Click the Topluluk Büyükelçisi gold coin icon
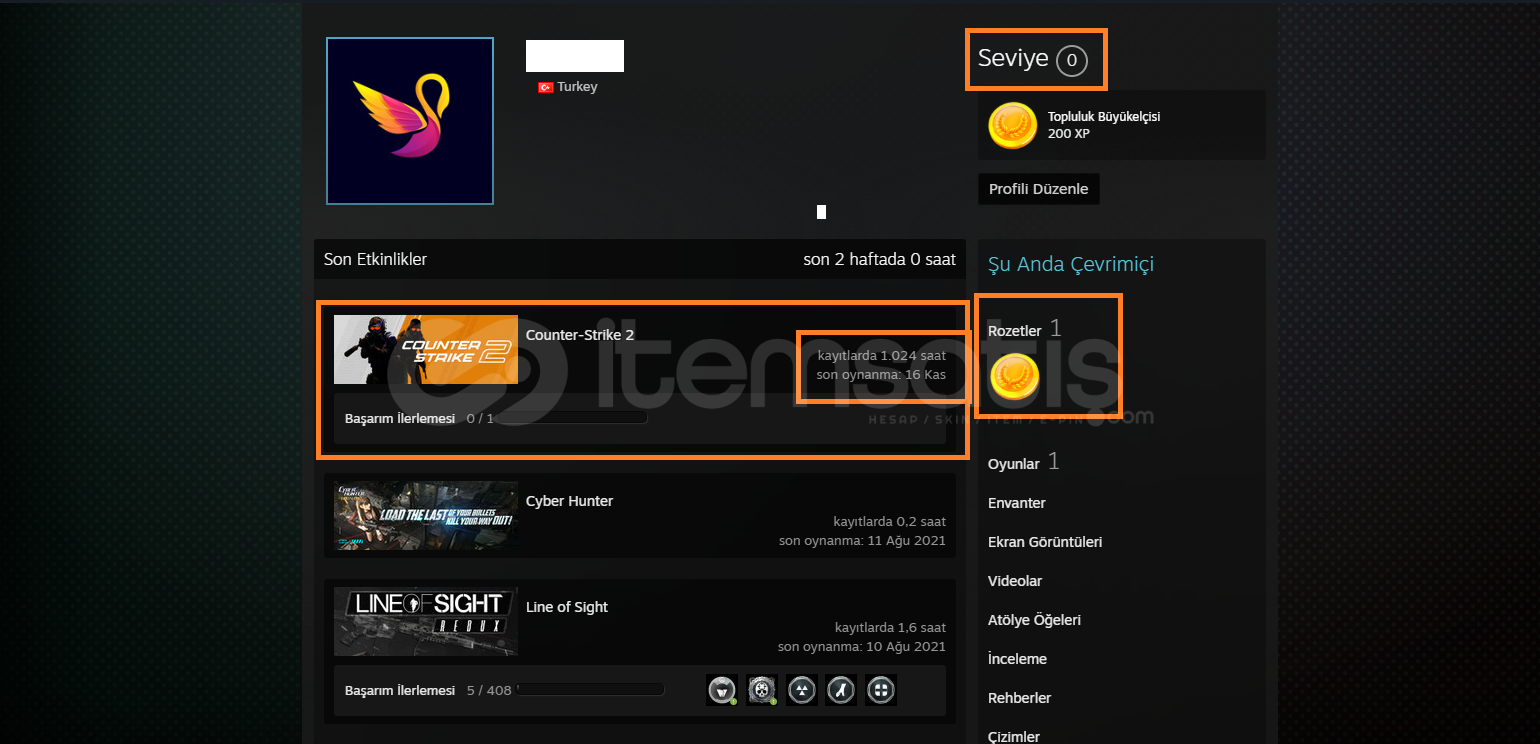Screen dimensions: 1540x744 pos(1012,126)
